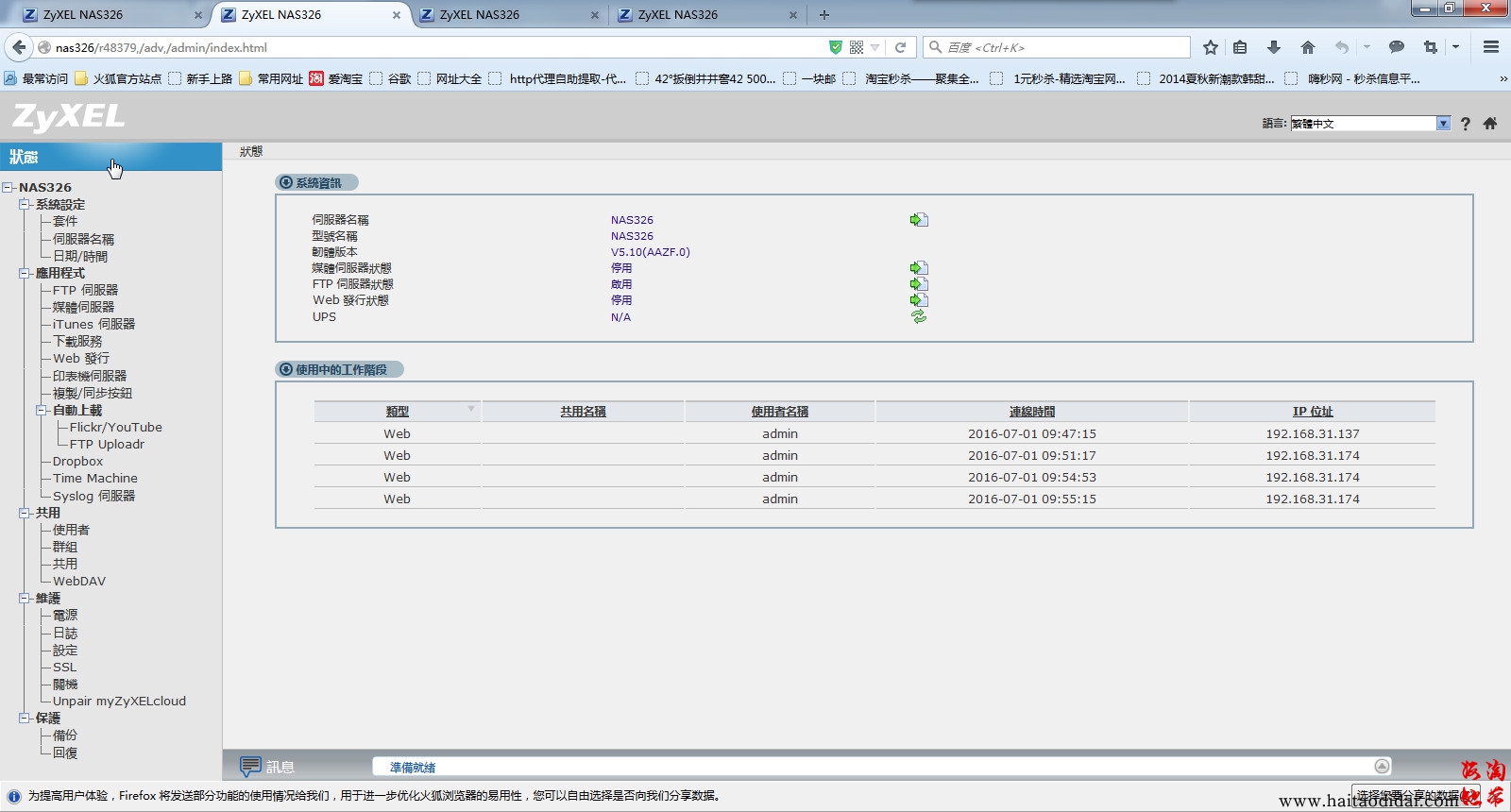Collapse the 系統資訊 section
The height and width of the screenshot is (812, 1511).
tap(285, 182)
